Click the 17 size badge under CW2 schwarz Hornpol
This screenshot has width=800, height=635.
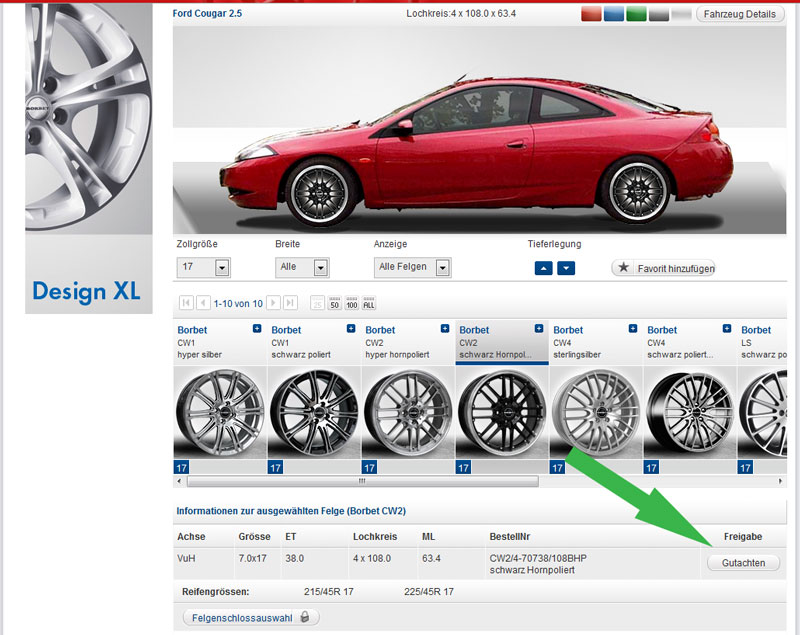click(x=463, y=467)
